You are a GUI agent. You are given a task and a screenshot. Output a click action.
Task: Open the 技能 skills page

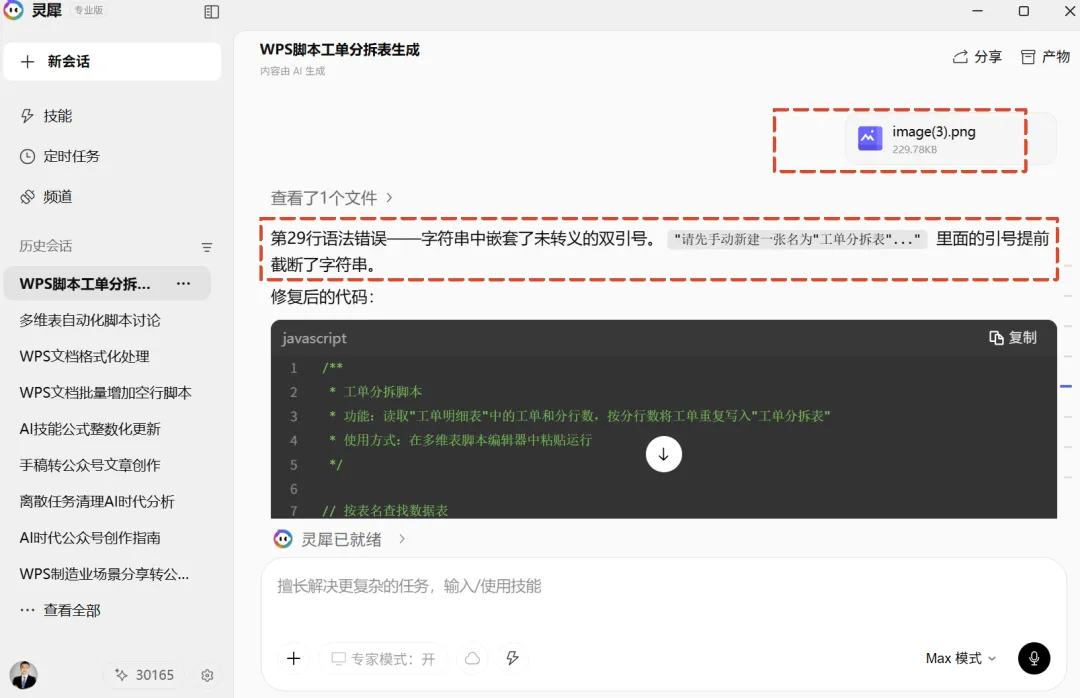[x=46, y=116]
